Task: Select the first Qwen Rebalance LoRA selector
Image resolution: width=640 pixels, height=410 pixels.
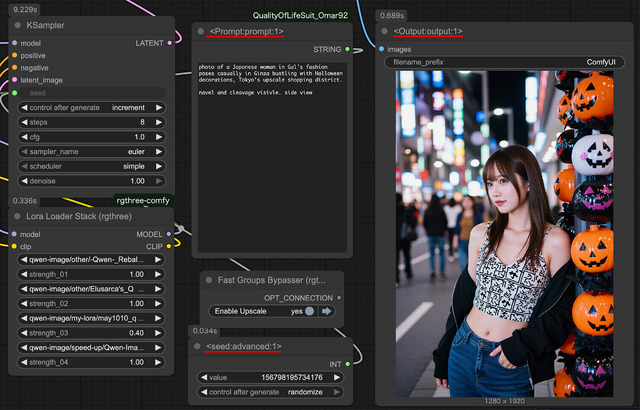Action: tap(91, 259)
